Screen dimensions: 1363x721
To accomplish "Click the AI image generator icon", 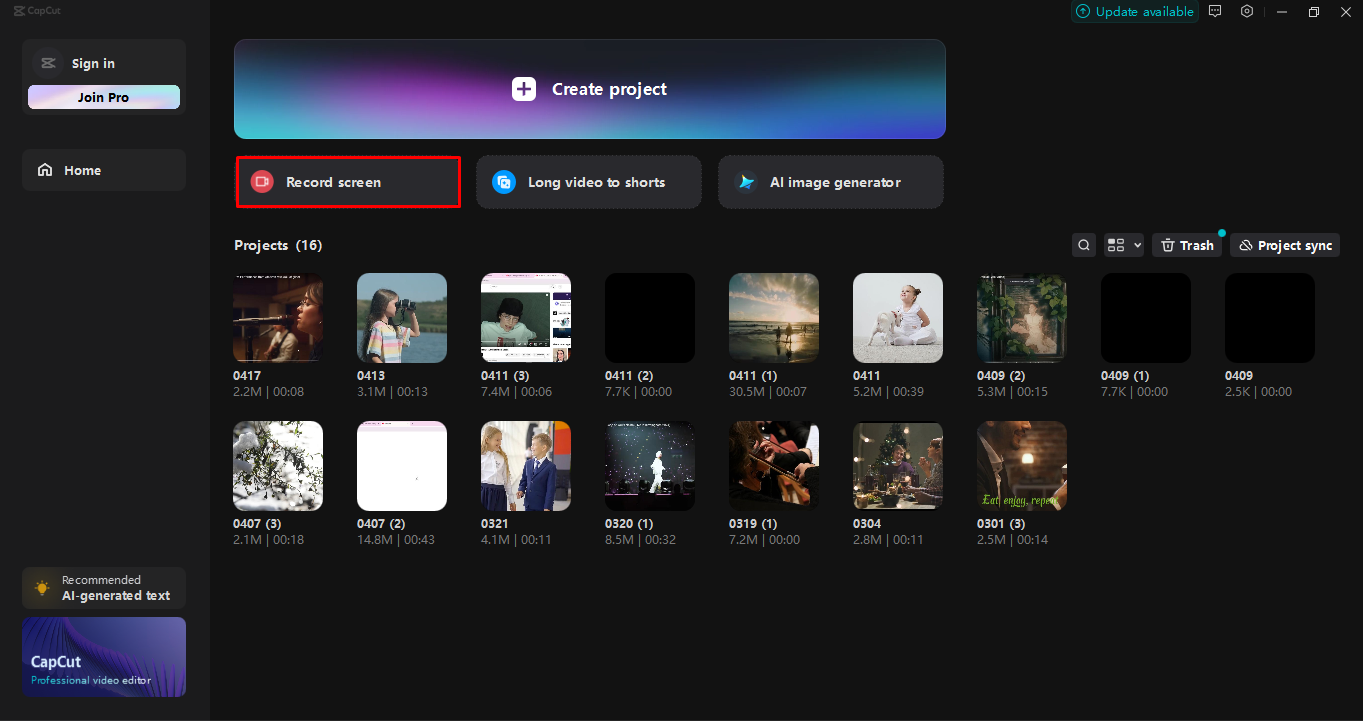I will [x=746, y=182].
